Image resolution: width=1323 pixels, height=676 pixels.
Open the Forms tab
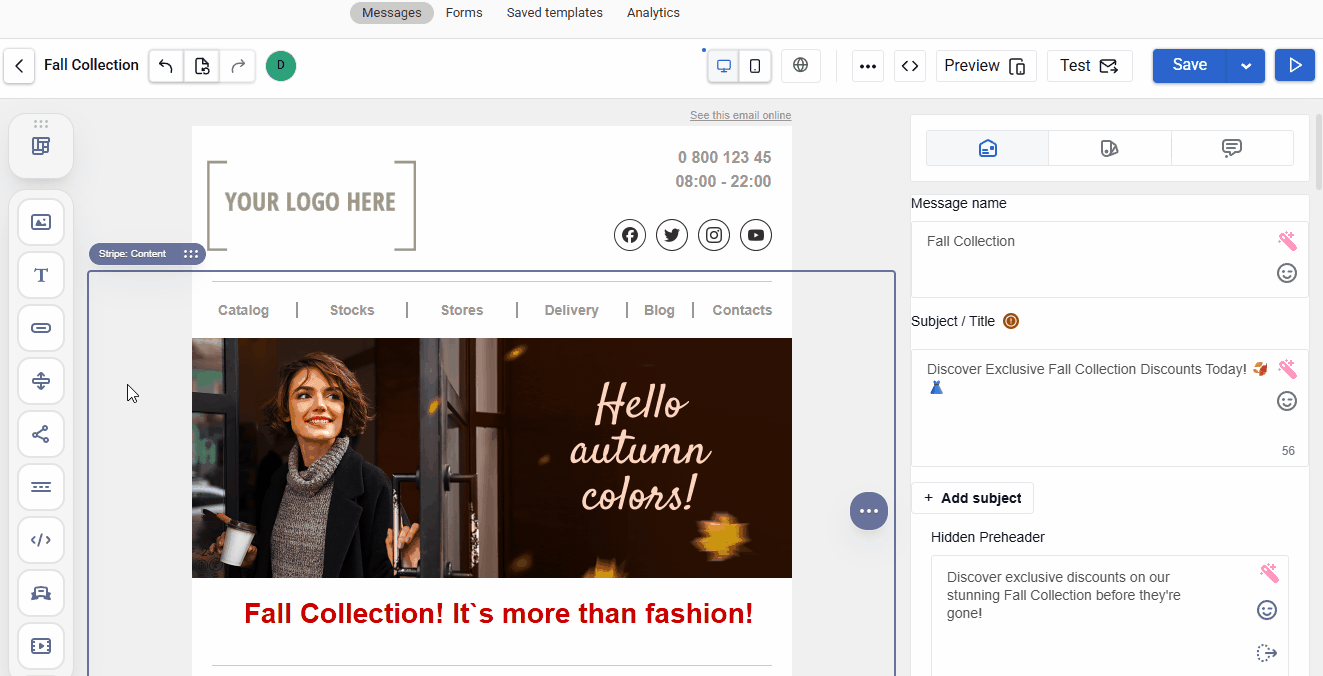464,13
